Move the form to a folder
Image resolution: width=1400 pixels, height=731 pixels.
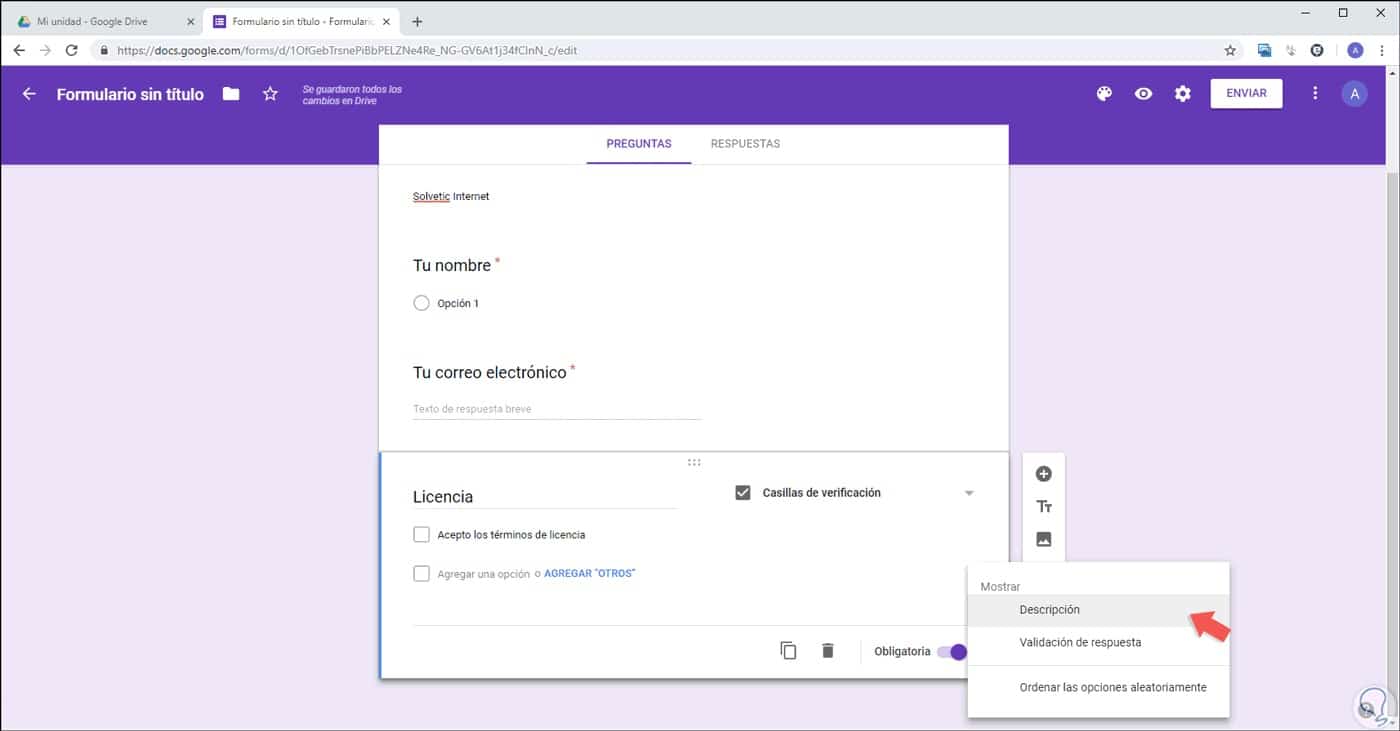click(x=230, y=93)
